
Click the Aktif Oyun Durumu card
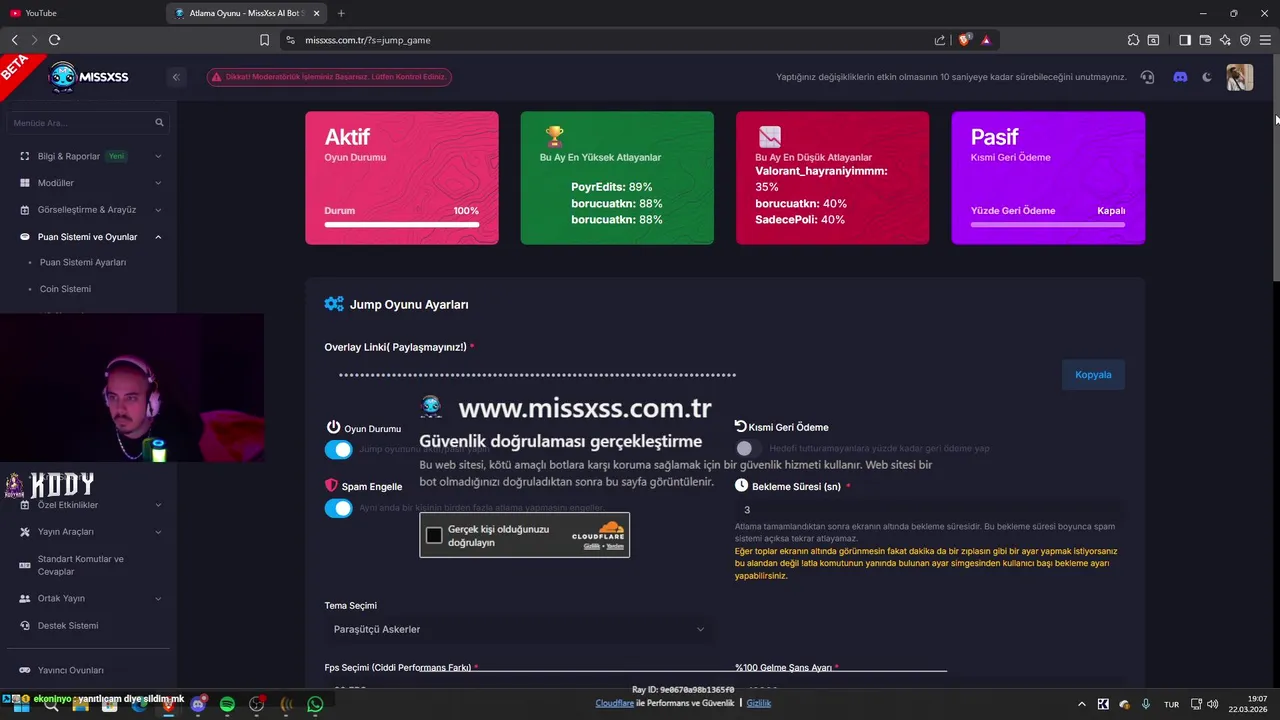(x=402, y=178)
